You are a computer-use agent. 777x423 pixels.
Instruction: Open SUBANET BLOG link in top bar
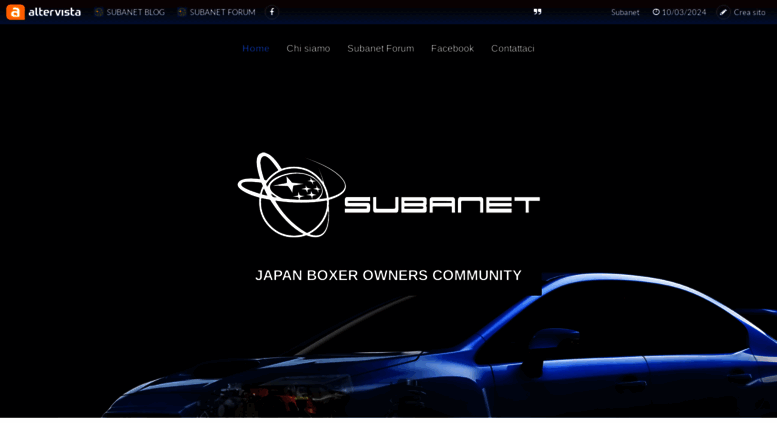coord(135,12)
